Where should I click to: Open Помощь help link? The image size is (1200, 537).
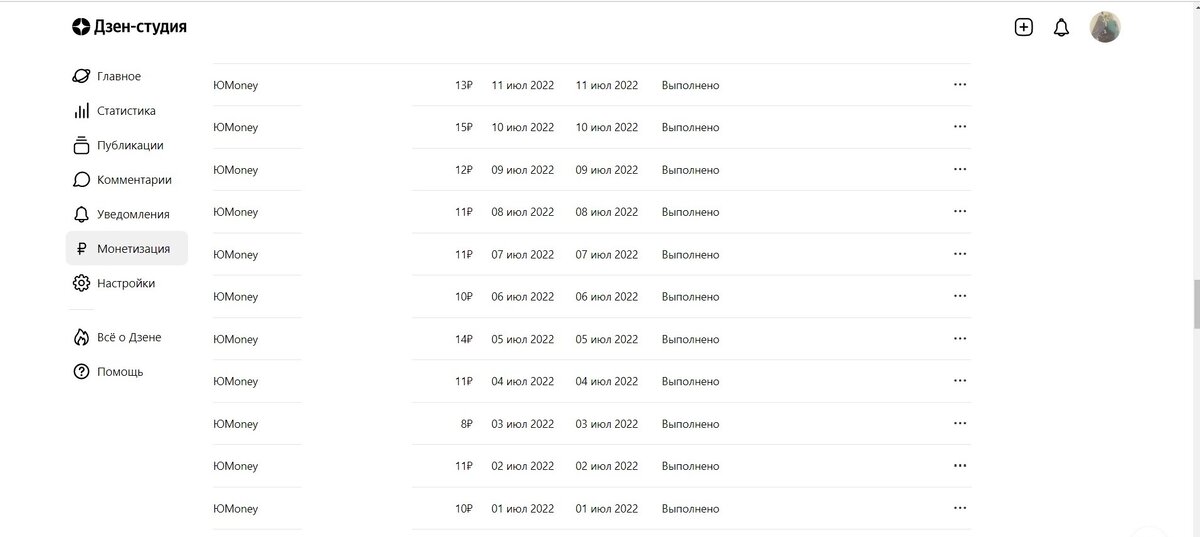coord(120,372)
